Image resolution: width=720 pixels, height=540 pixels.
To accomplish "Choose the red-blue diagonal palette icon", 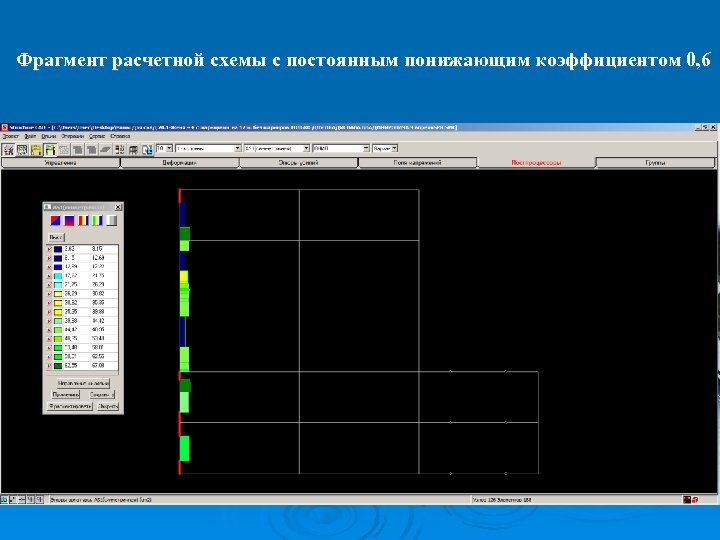I will [x=56, y=221].
